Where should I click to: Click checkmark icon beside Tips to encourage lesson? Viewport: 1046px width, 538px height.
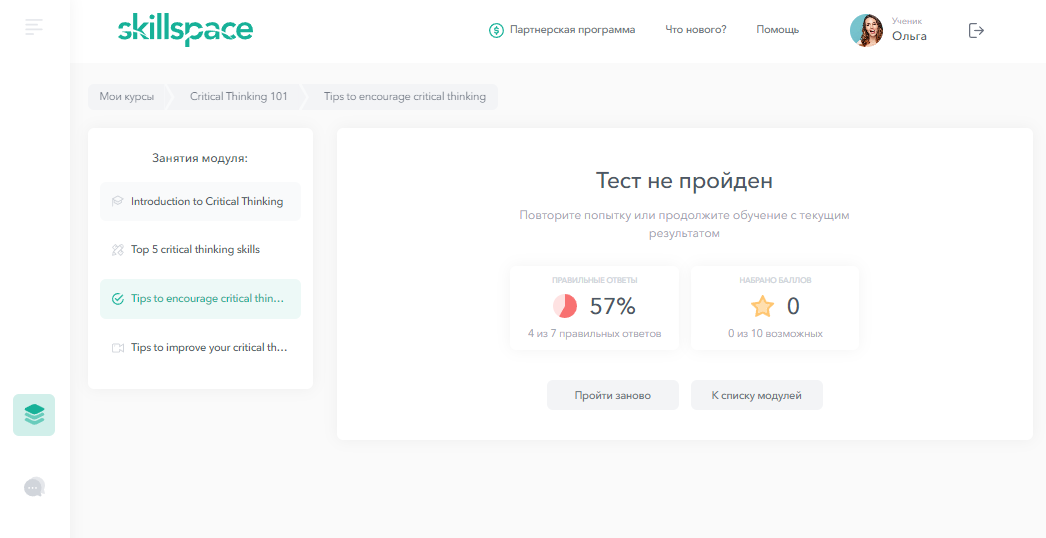117,299
